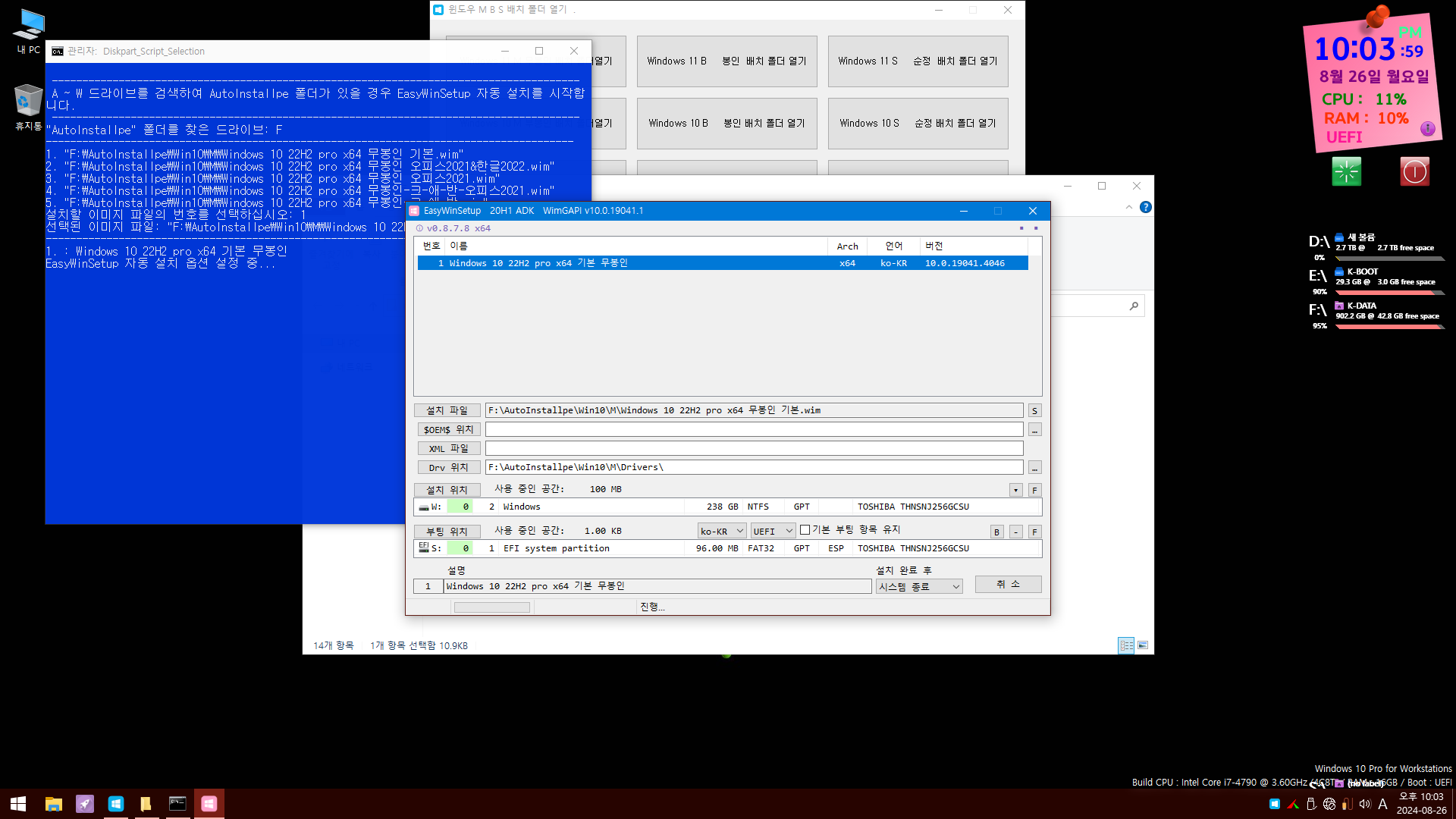The height and width of the screenshot is (819, 1456).
Task: Open Explorer help question mark icon
Action: pos(1146,207)
